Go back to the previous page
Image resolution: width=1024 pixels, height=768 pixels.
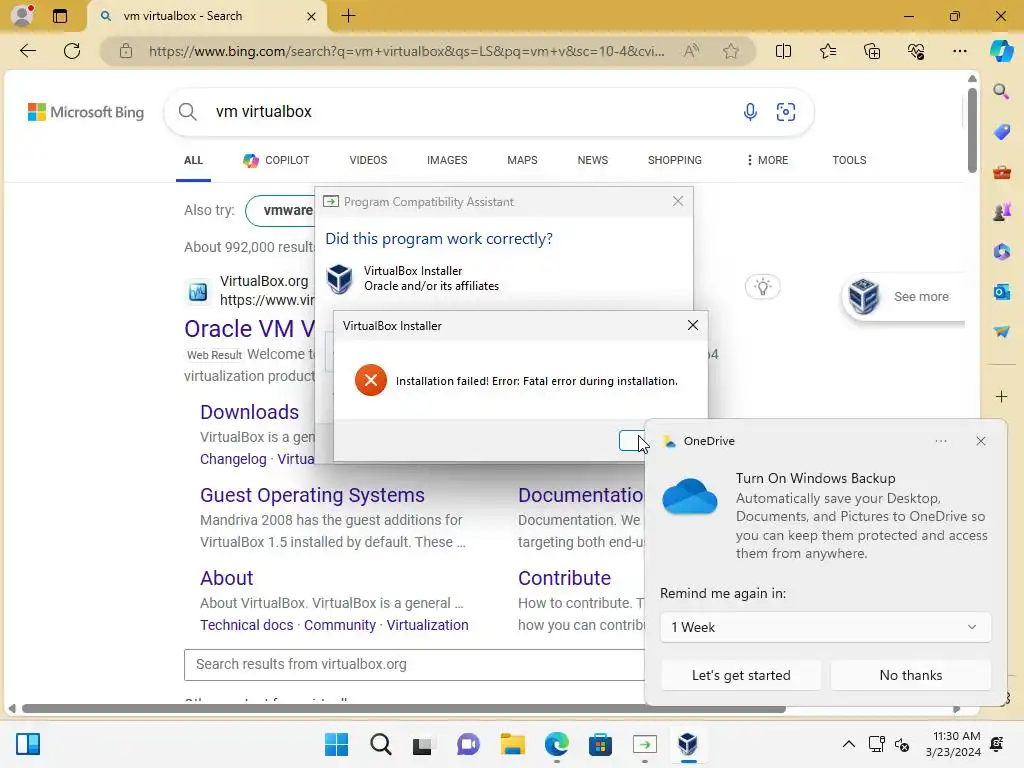pos(27,51)
